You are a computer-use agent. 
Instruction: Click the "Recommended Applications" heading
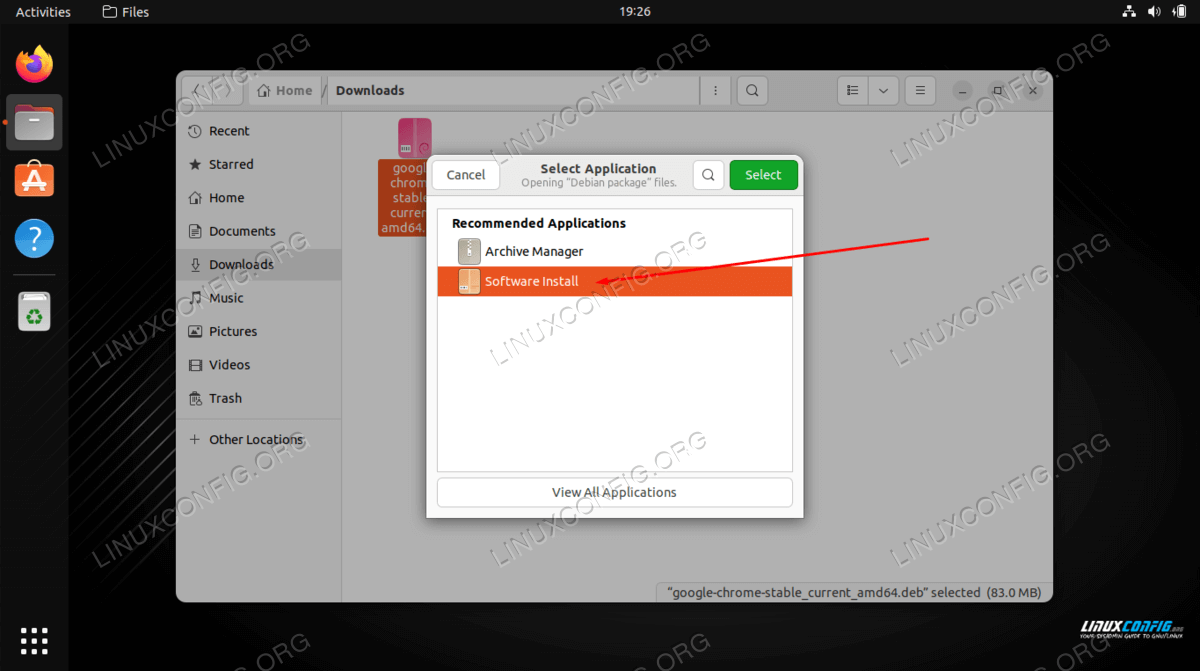click(x=539, y=223)
